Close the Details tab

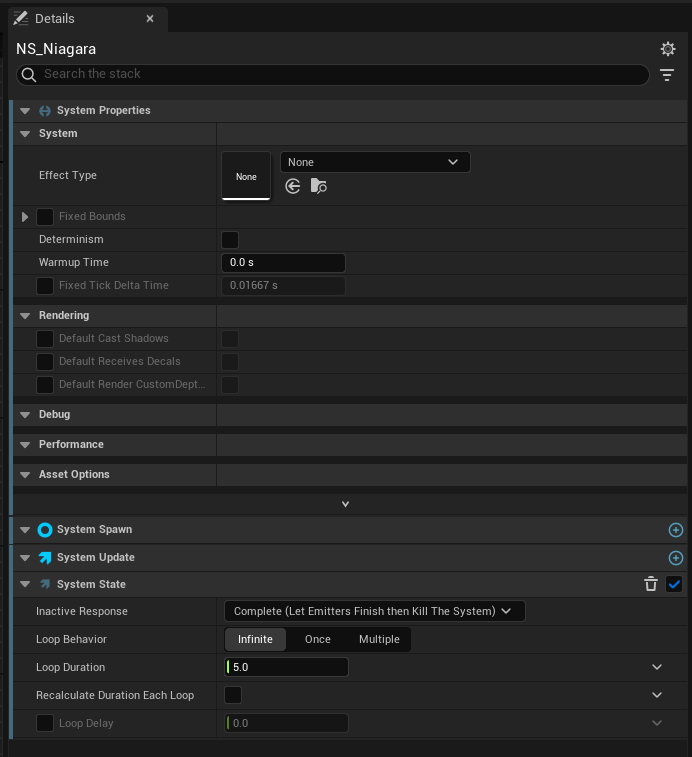point(150,19)
